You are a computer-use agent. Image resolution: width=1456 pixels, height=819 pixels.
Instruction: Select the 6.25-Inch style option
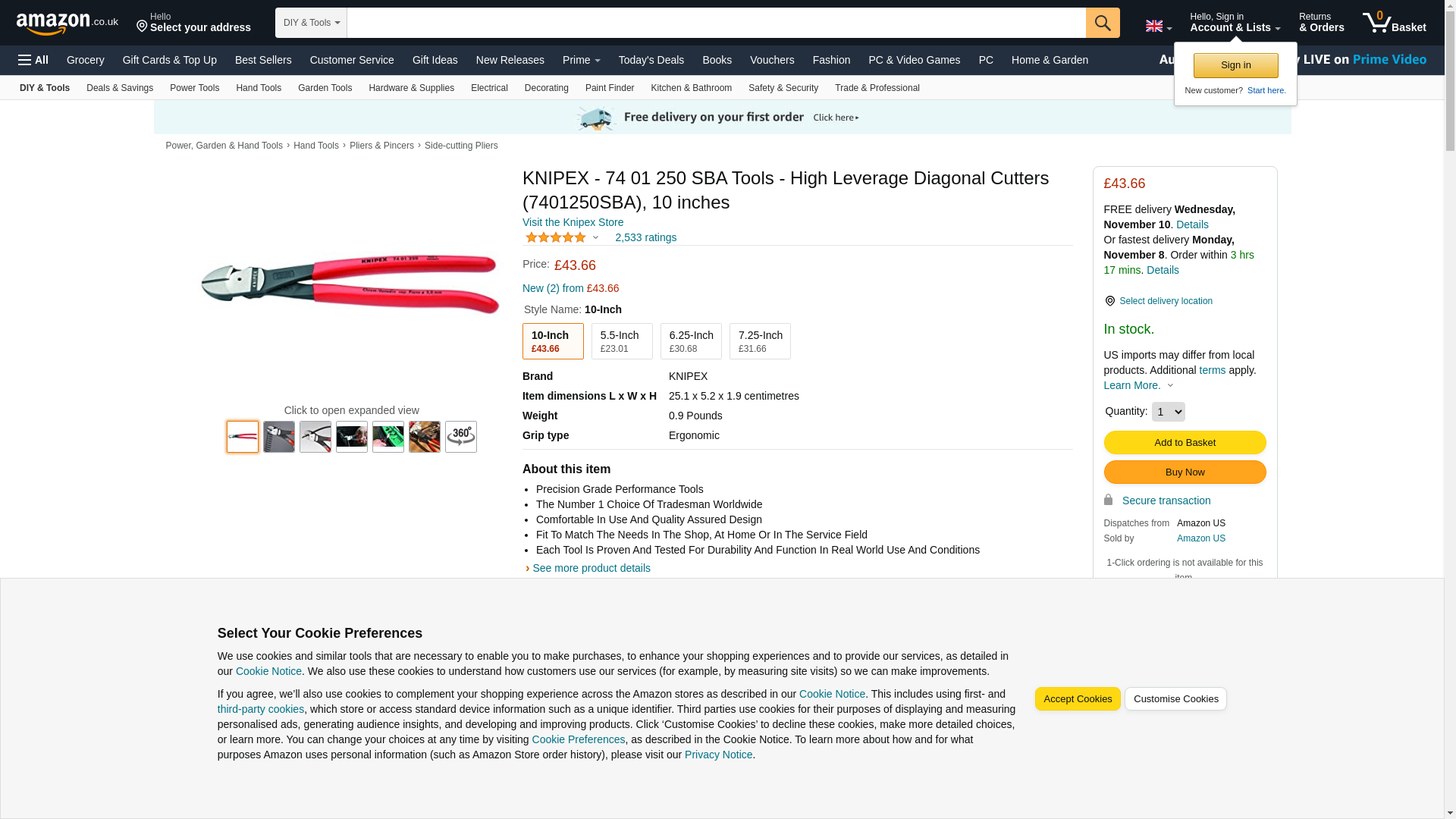[690, 341]
